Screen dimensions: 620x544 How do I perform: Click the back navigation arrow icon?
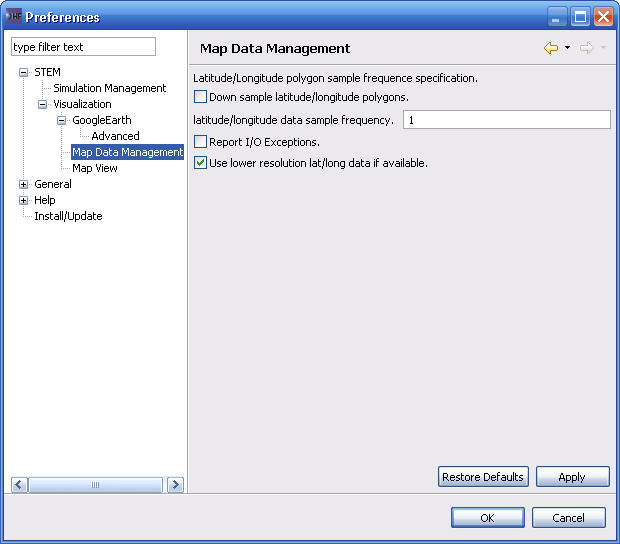pyautogui.click(x=551, y=48)
